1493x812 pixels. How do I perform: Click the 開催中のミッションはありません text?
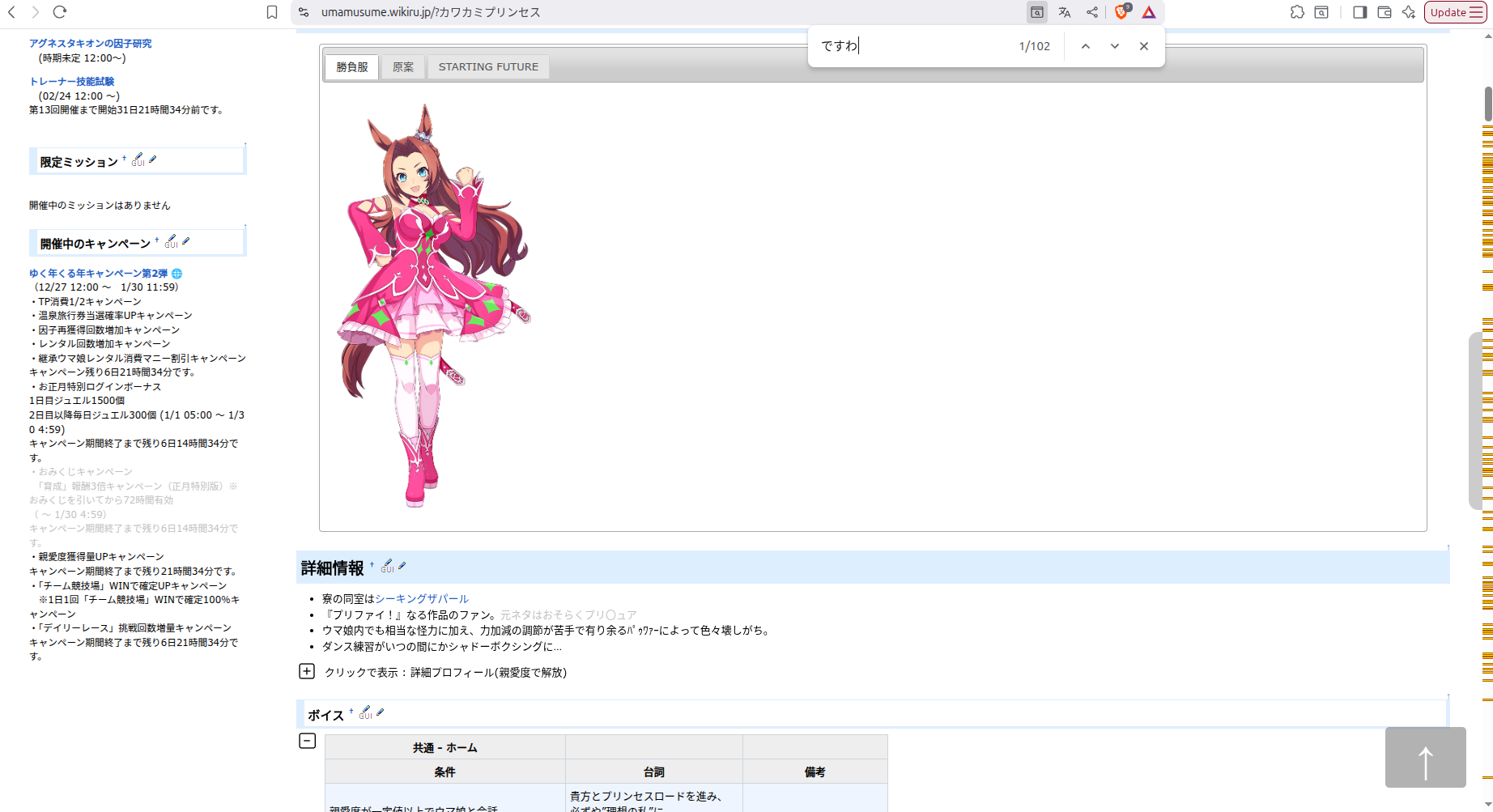[x=100, y=206]
